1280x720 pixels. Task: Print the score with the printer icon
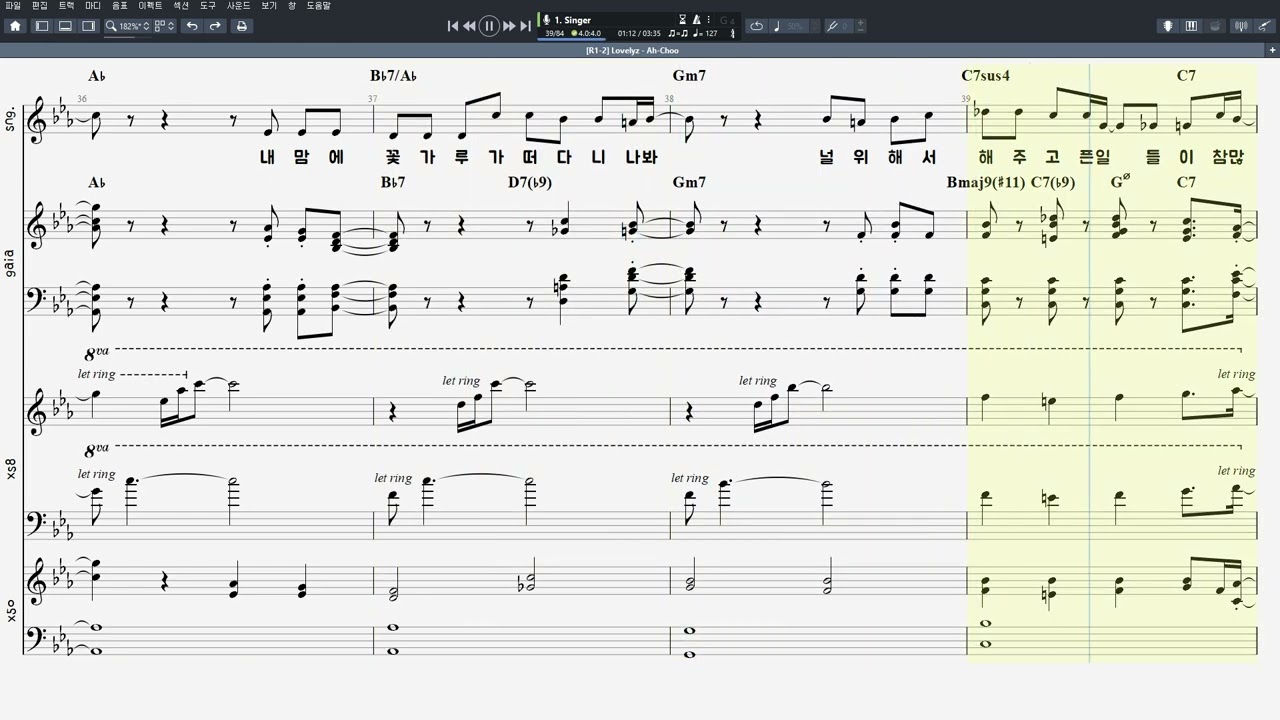click(241, 26)
